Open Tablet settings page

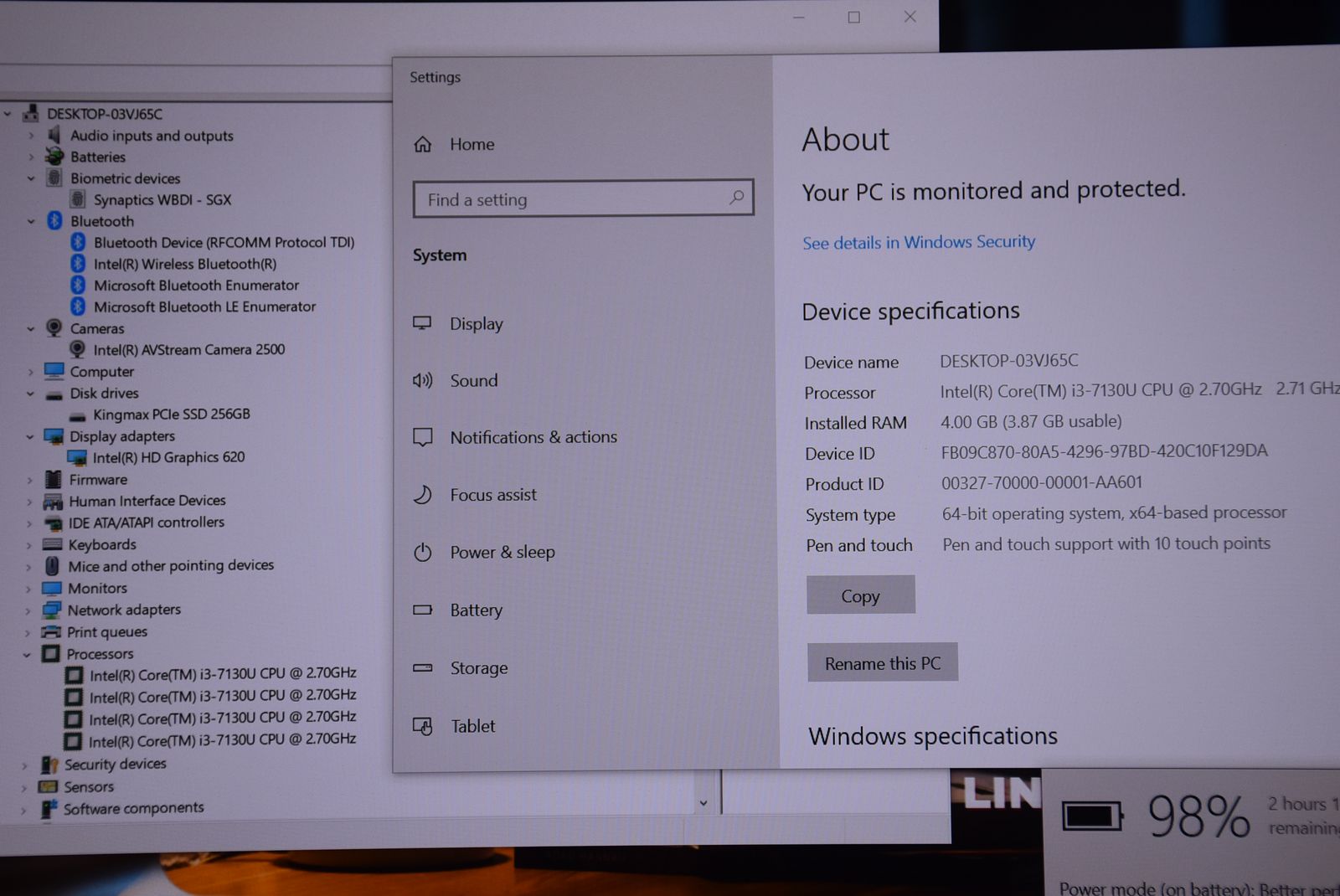click(473, 726)
